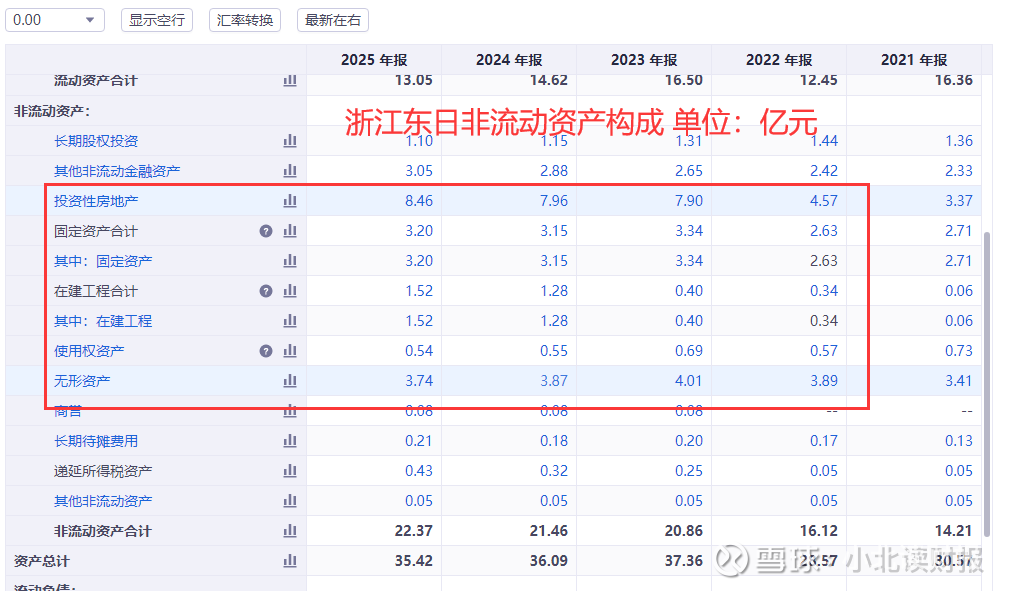The width and height of the screenshot is (1013, 591).
Task: Click 0.43 value for 递延所得税资产 in 2025
Action: (419, 471)
